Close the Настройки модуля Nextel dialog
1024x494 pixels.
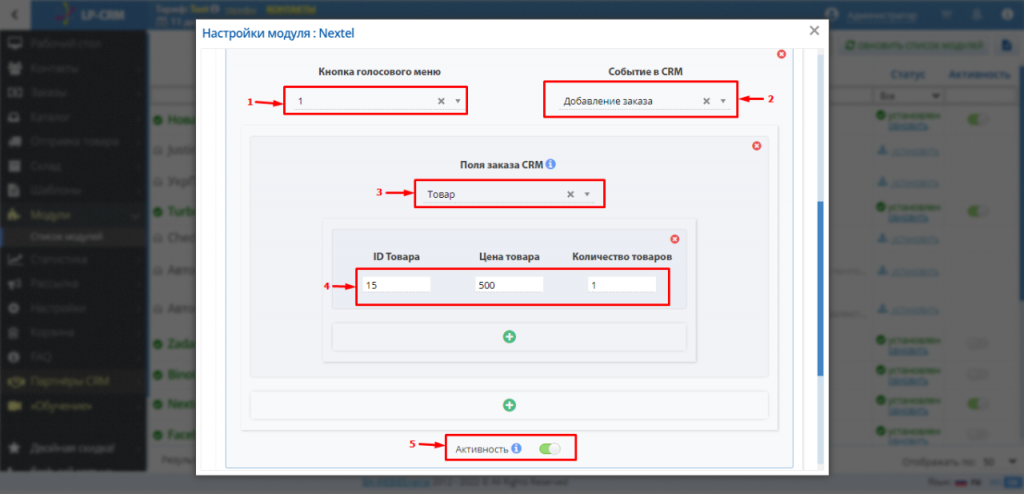(x=814, y=31)
